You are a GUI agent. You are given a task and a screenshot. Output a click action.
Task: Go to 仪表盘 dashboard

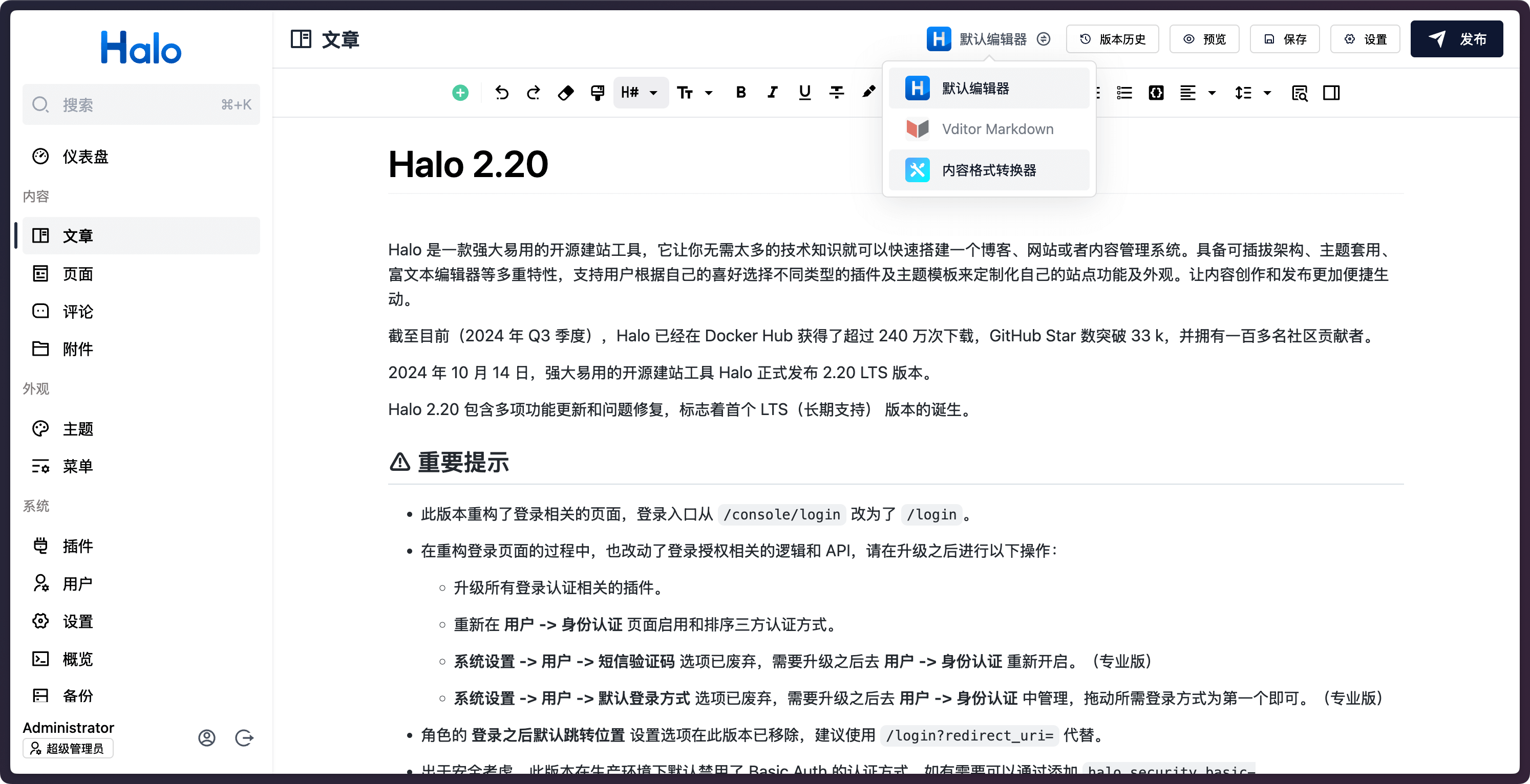coord(141,157)
